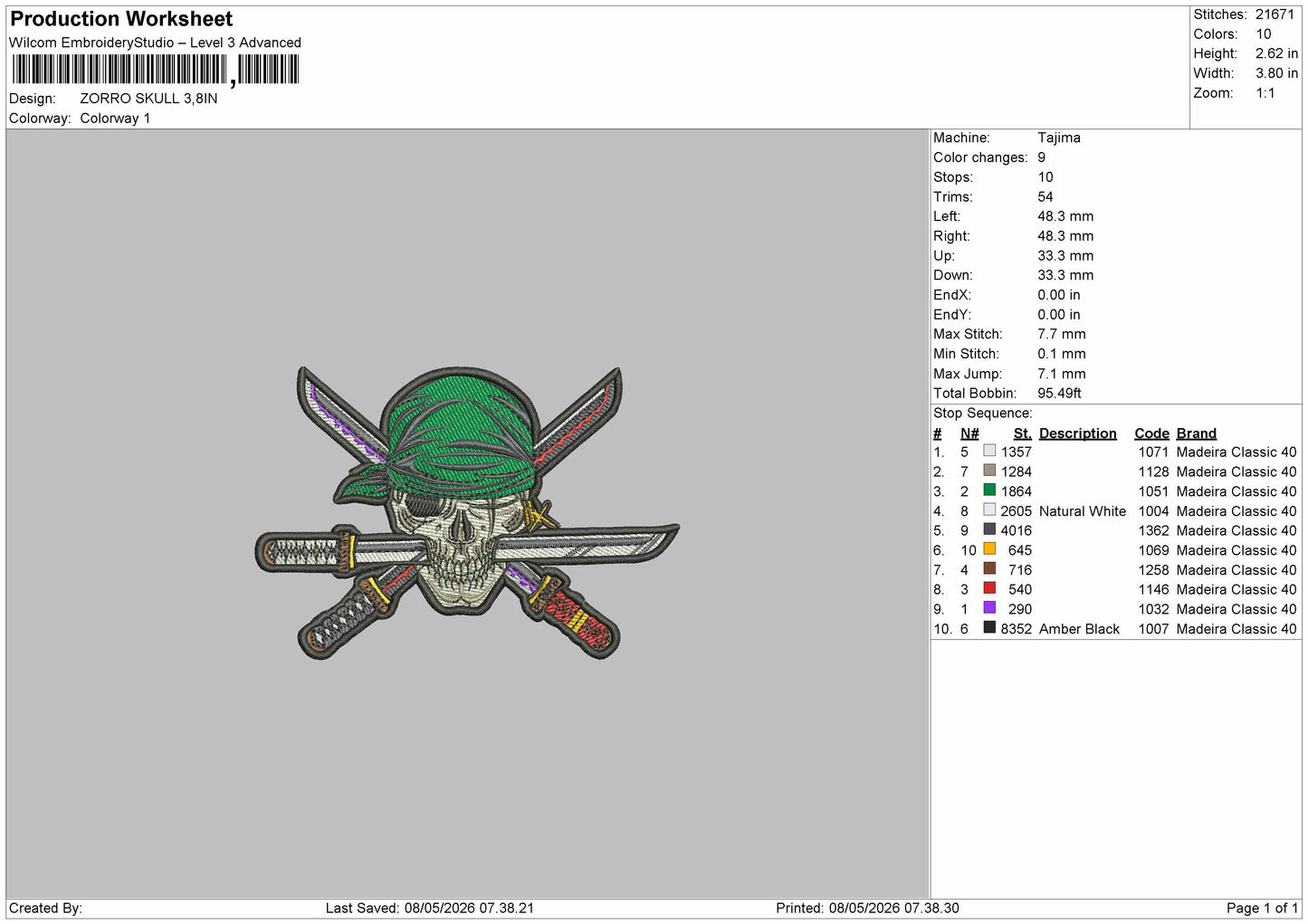This screenshot has width=1308, height=924.
Task: Click the Max Jump value '7.1 mm'
Action: [x=1062, y=374]
